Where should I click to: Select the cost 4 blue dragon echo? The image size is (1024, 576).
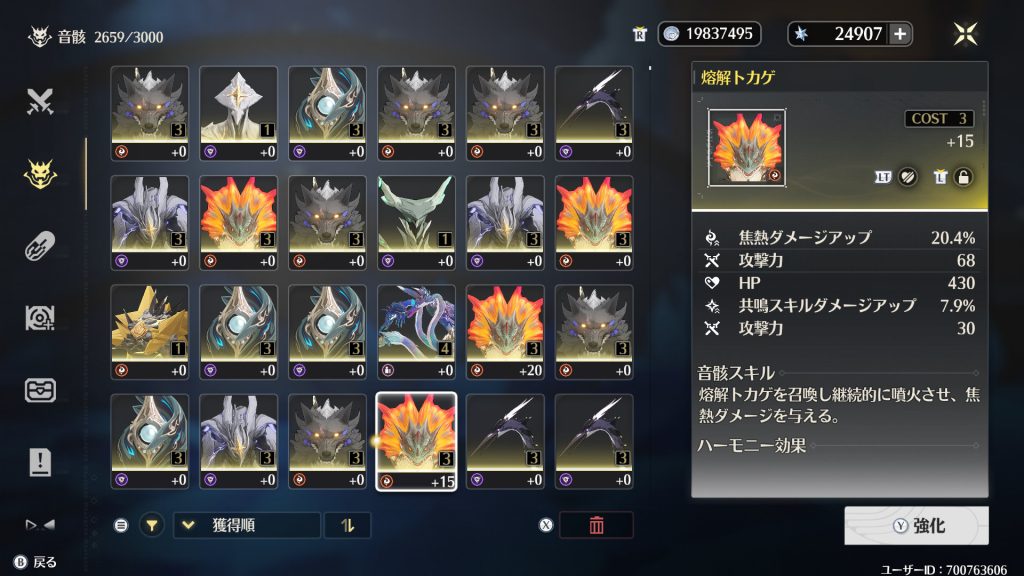click(416, 332)
